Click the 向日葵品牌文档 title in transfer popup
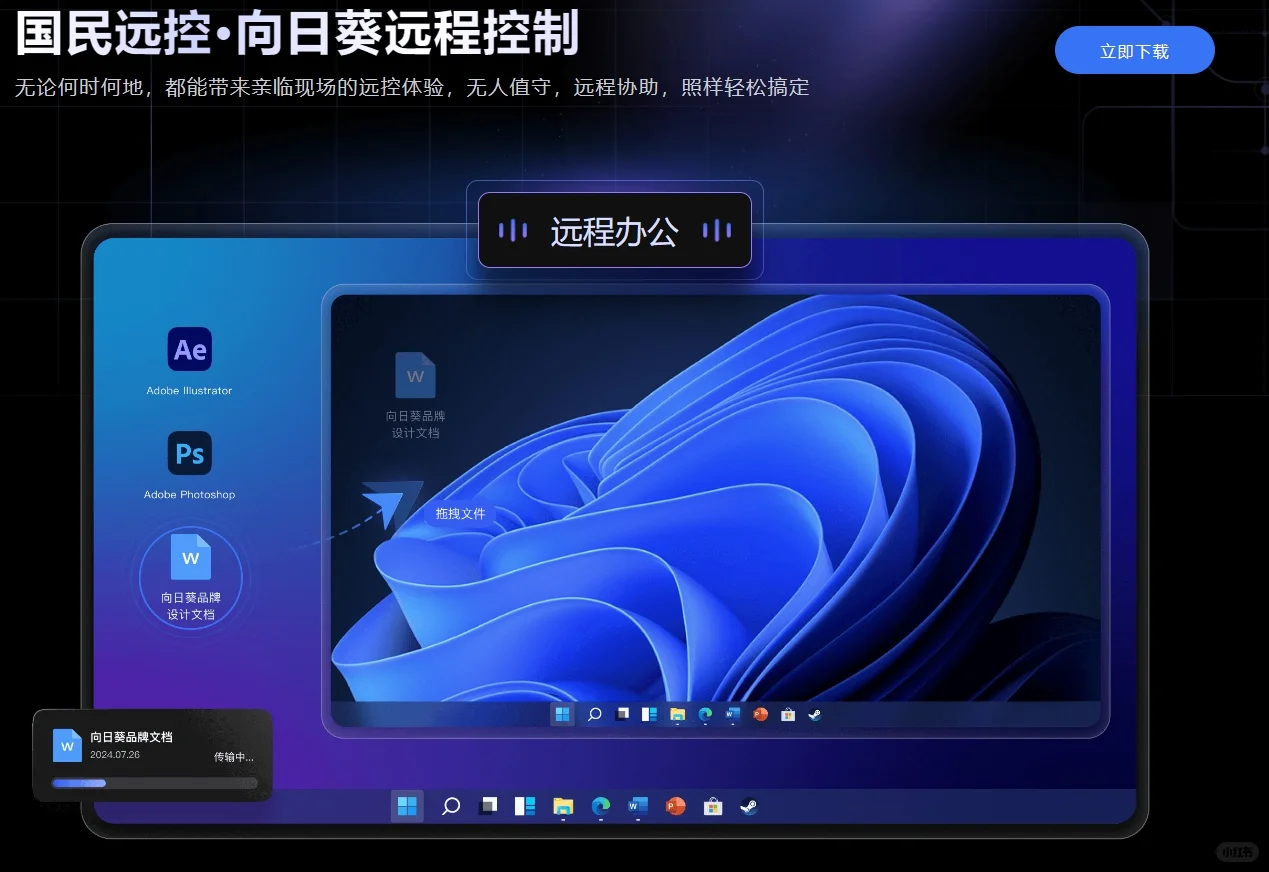Image resolution: width=1269 pixels, height=872 pixels. click(x=131, y=737)
